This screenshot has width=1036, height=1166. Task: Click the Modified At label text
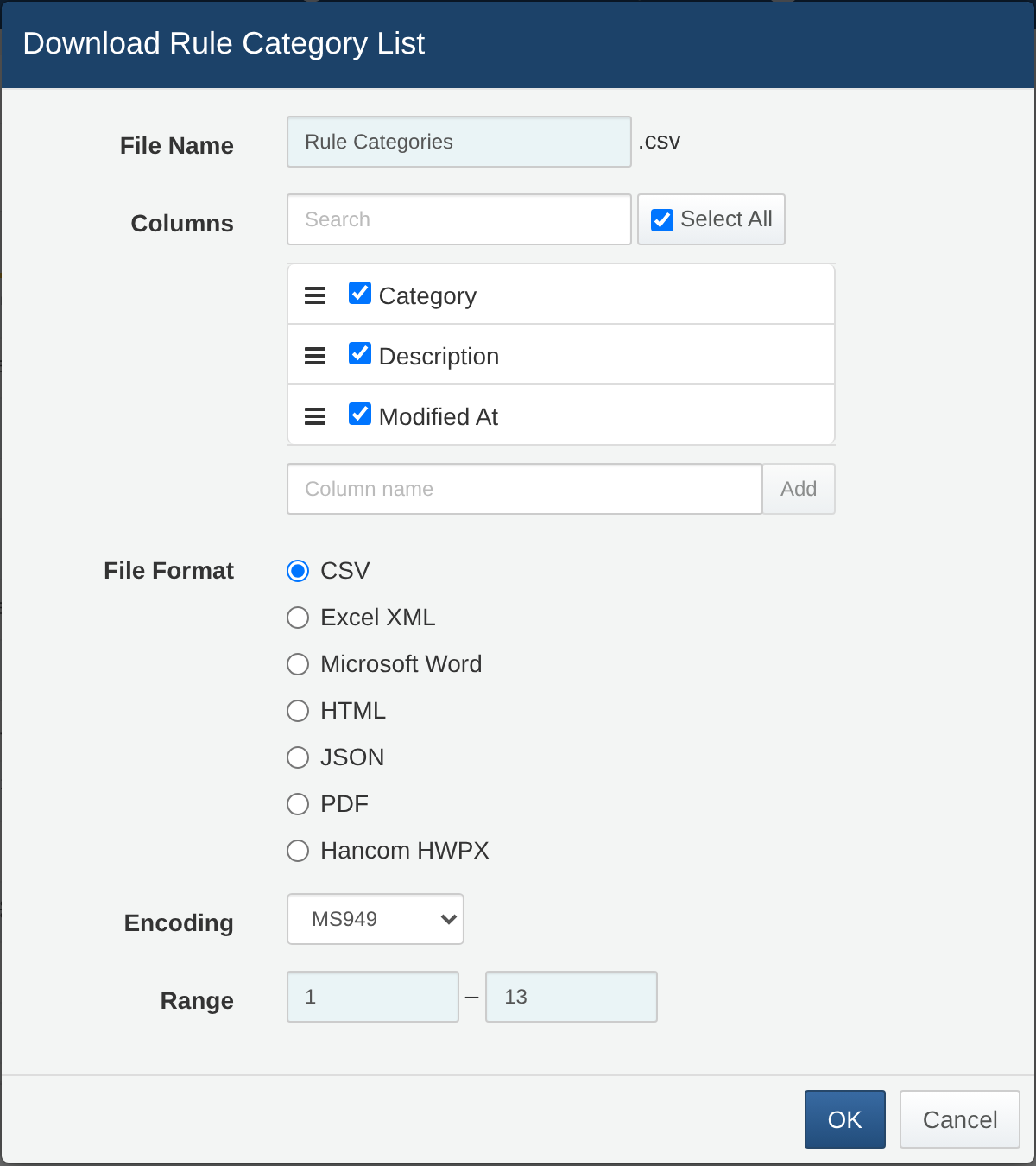pos(439,417)
